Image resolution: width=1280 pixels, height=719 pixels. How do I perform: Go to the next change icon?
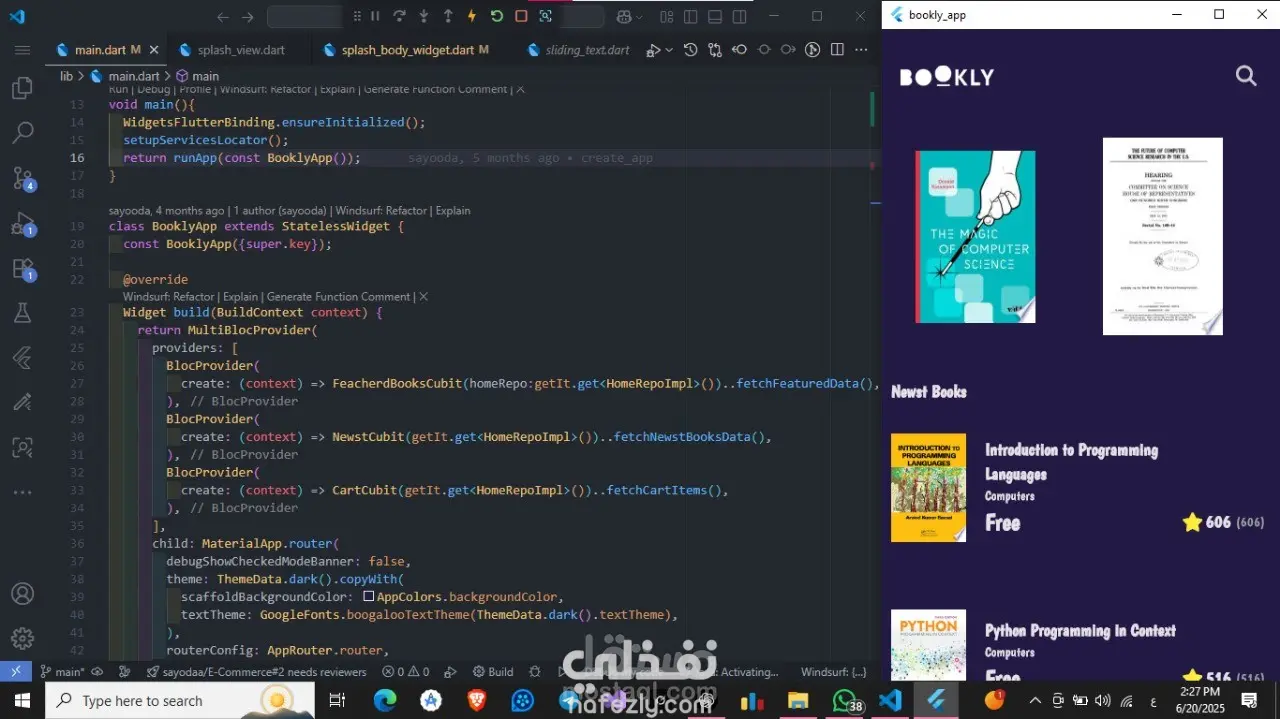(x=788, y=50)
